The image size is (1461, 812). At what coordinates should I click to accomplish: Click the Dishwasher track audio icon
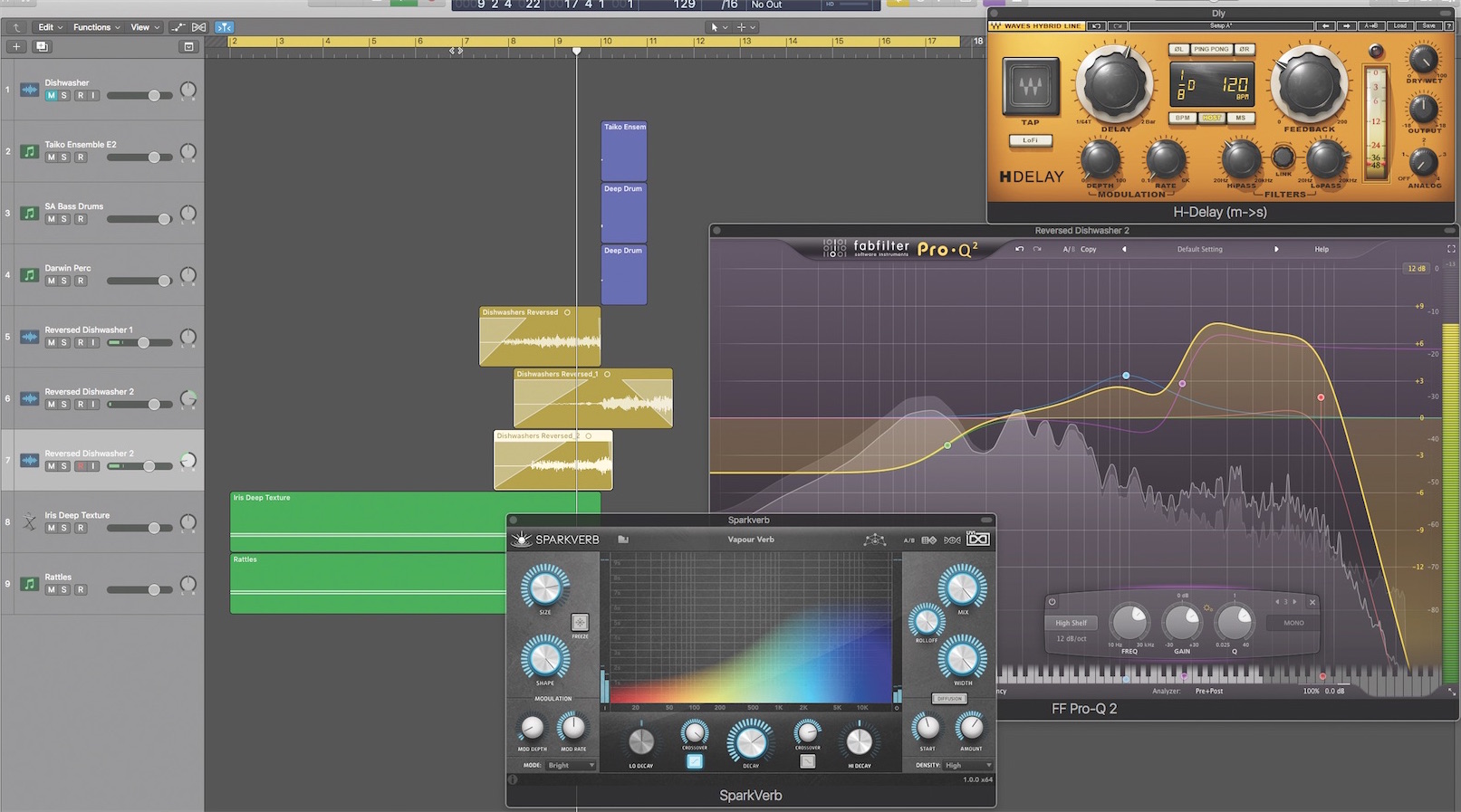[29, 90]
